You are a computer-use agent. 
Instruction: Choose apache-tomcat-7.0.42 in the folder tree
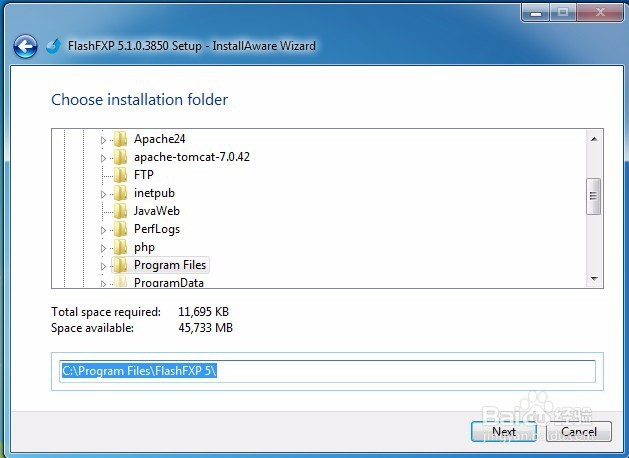[x=192, y=157]
